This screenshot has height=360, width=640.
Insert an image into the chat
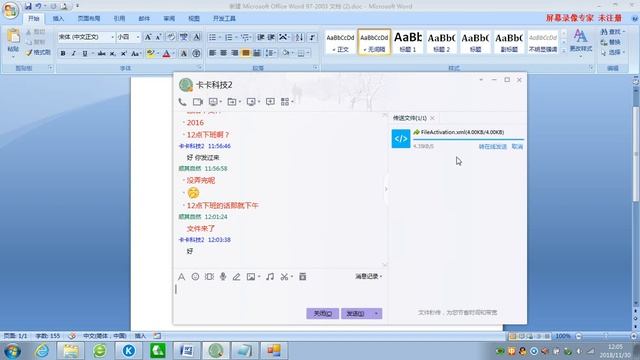[x=251, y=277]
